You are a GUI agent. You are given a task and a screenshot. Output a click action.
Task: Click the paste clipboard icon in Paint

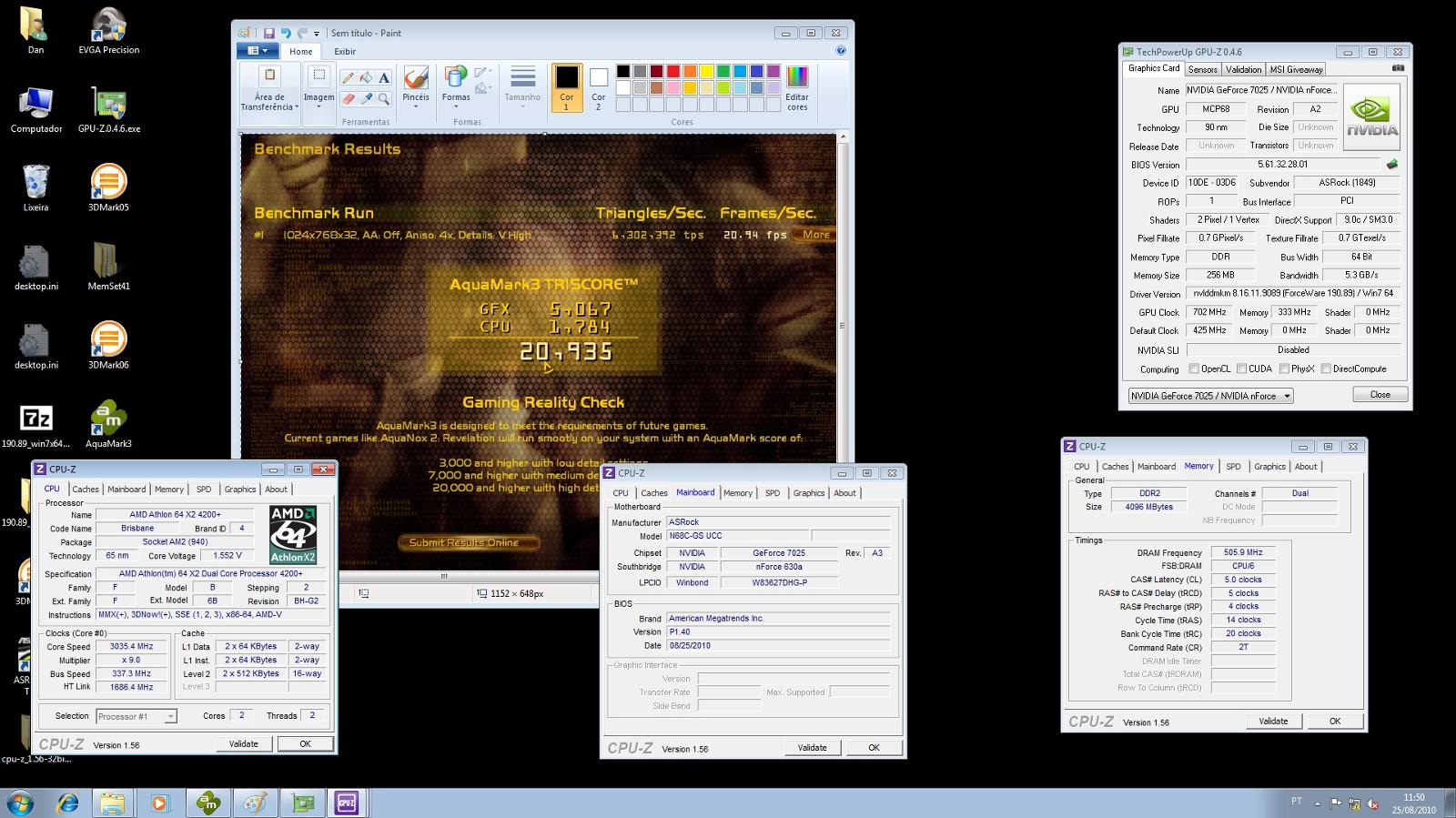point(269,76)
